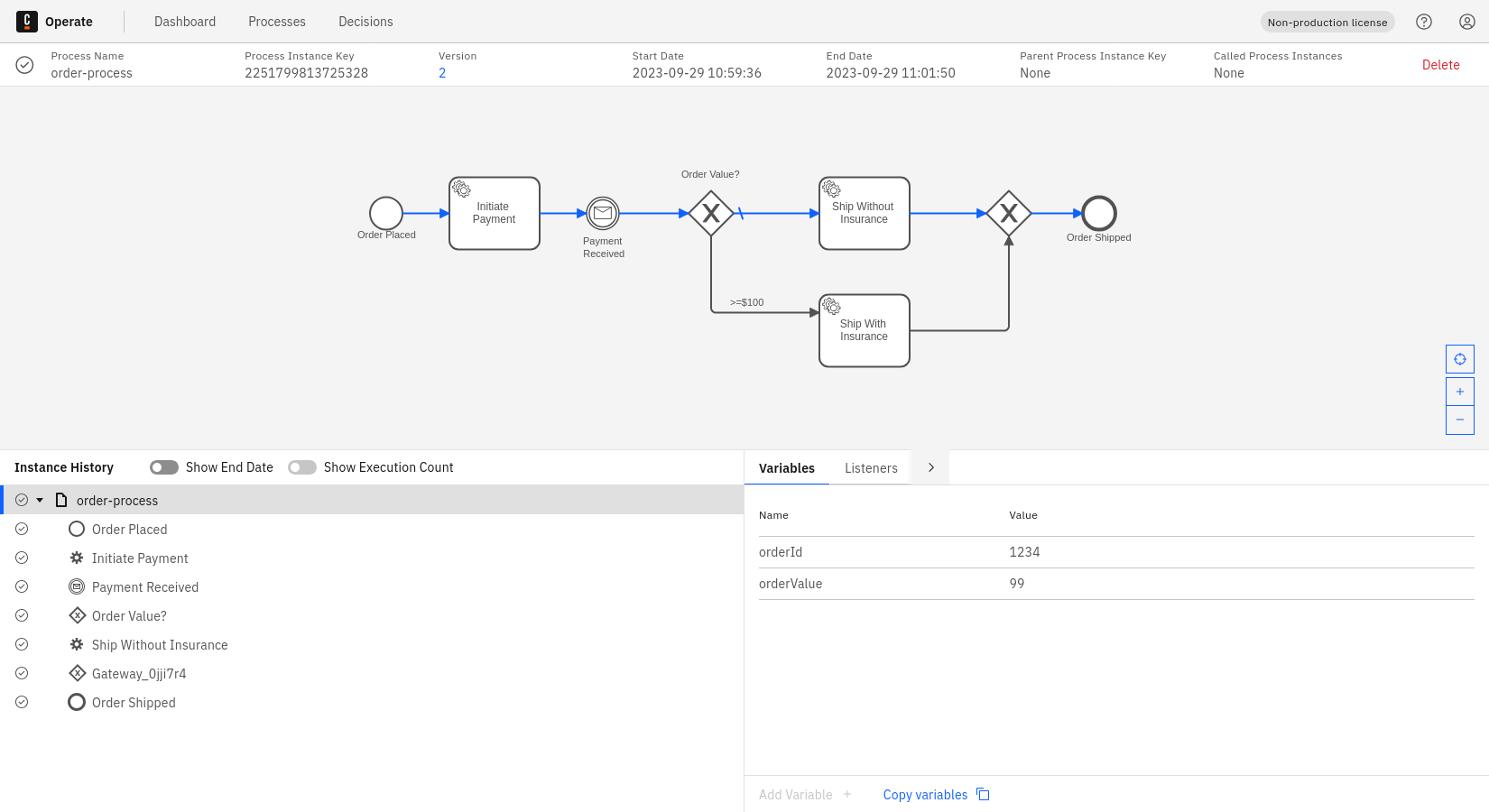Click the Order Value? gateway in diagram
Image resolution: width=1489 pixels, height=812 pixels.
tap(711, 214)
